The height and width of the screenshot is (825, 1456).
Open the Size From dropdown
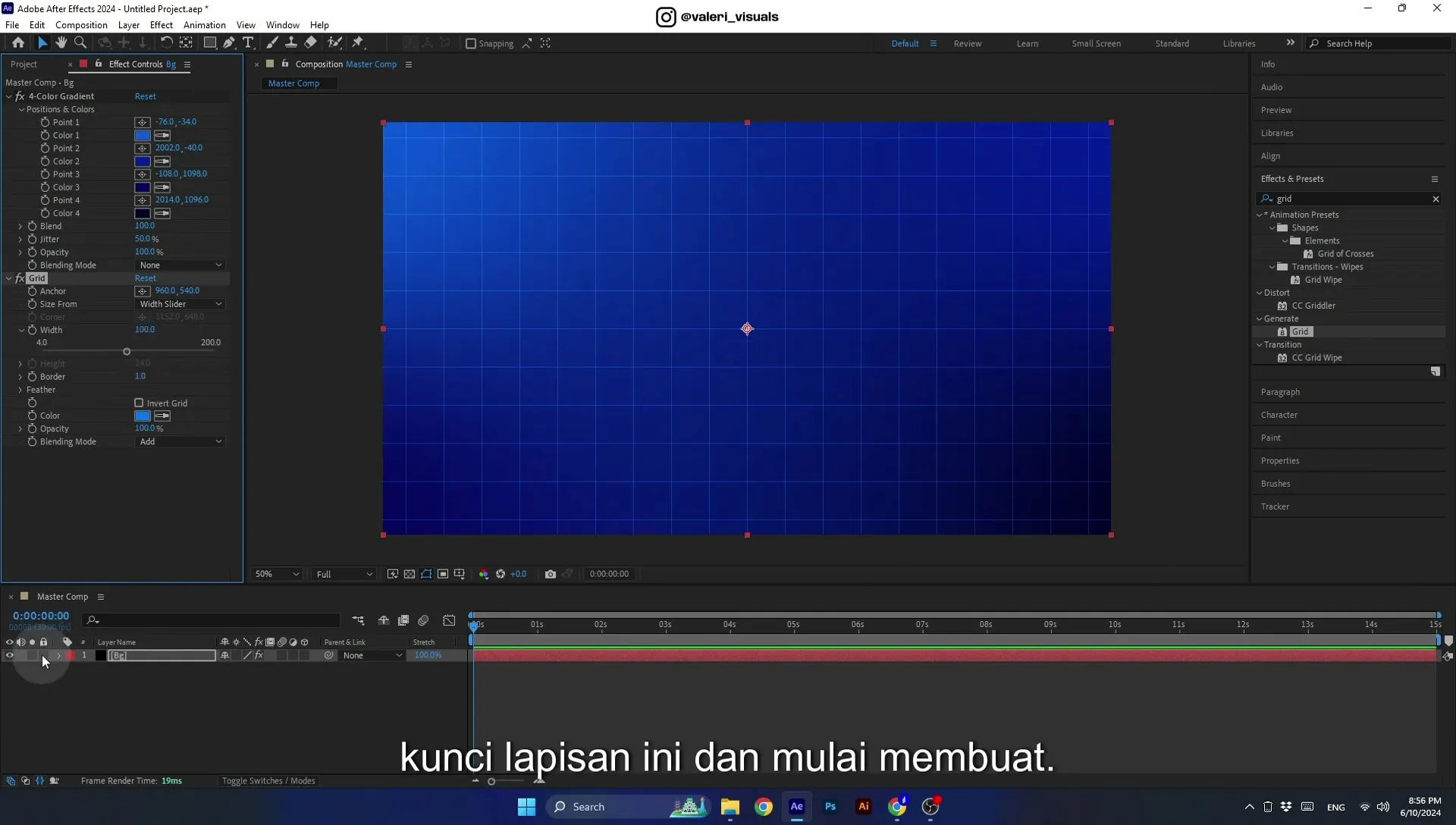click(x=180, y=304)
